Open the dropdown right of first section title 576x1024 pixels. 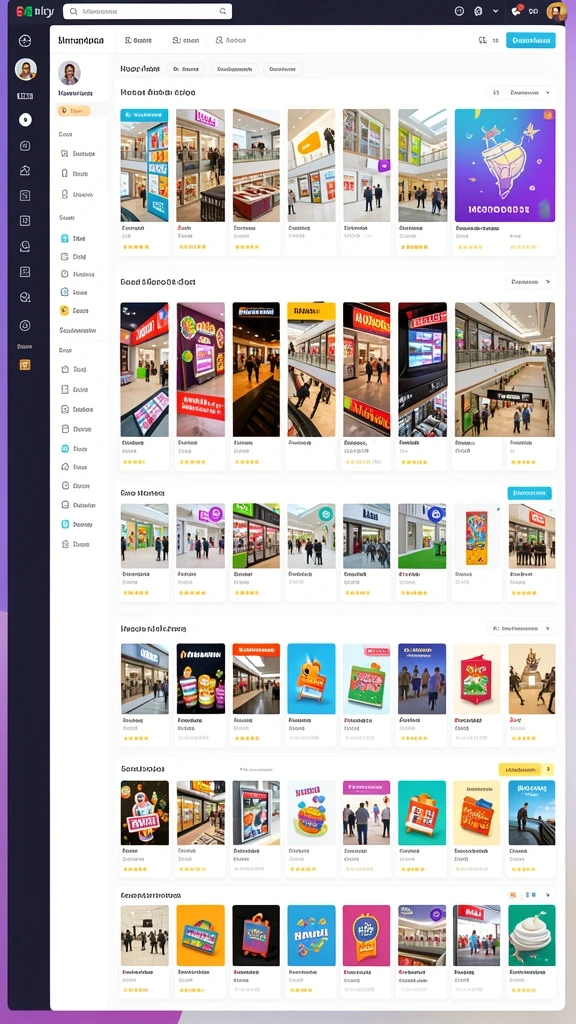click(521, 93)
